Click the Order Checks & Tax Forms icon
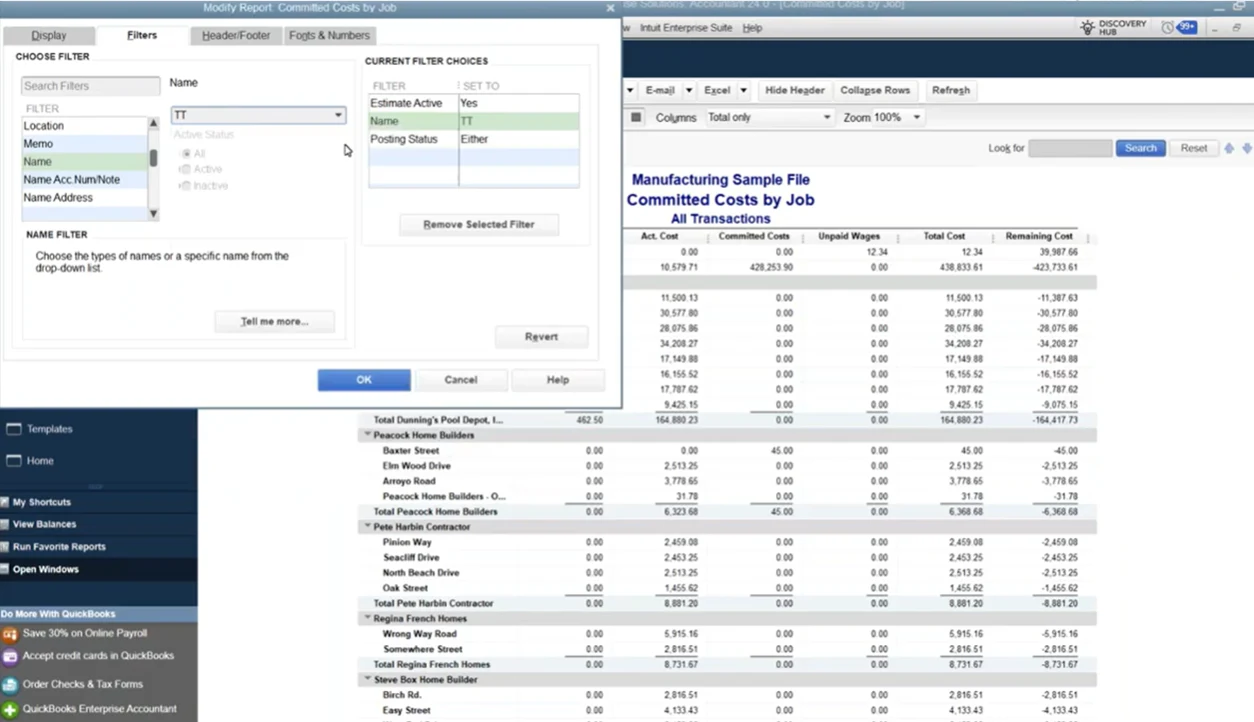This screenshot has height=722, width=1254. (10, 685)
